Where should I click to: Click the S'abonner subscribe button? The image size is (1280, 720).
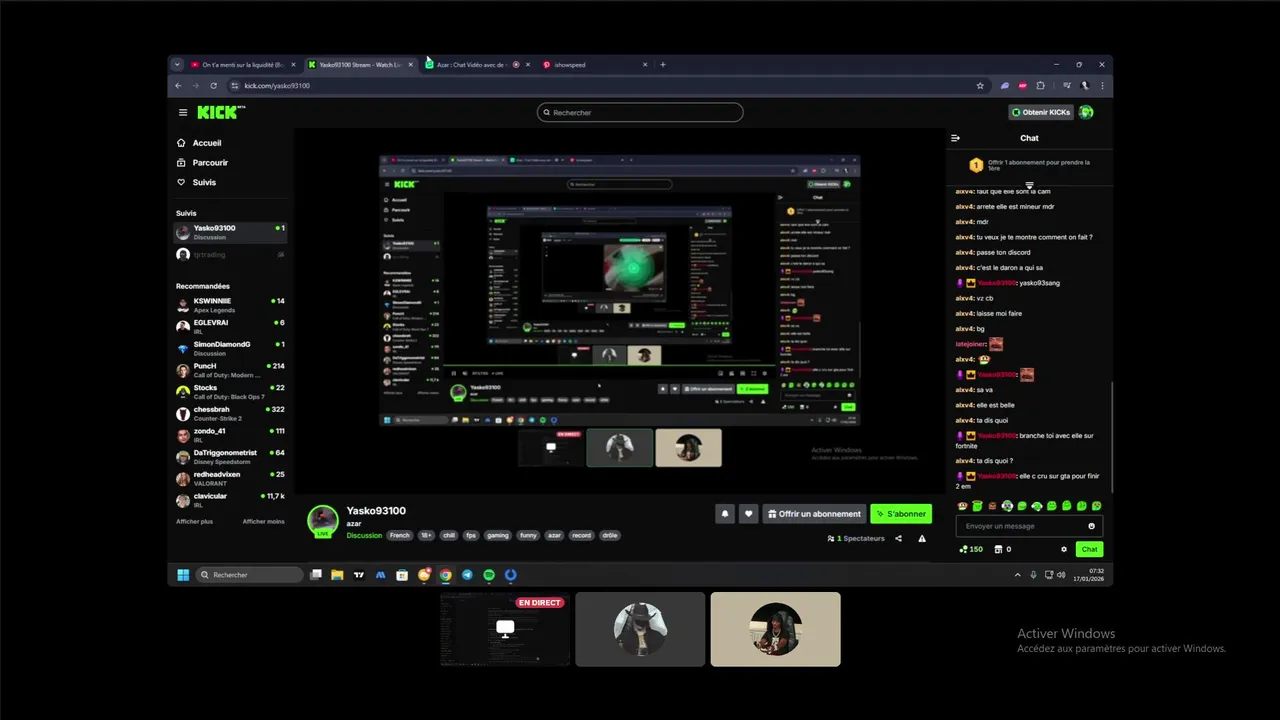[901, 514]
